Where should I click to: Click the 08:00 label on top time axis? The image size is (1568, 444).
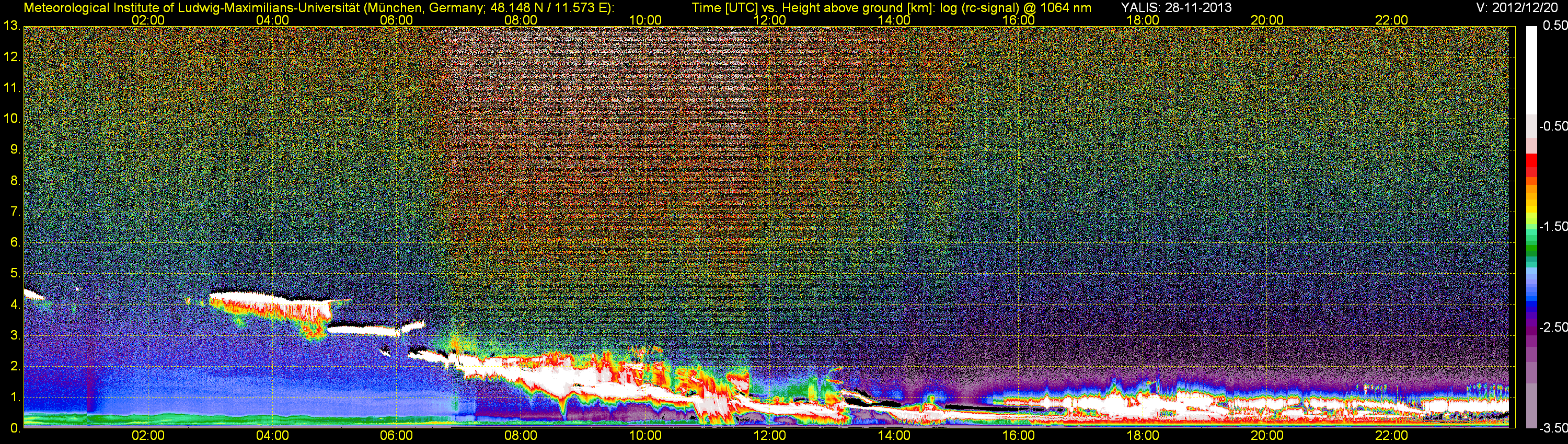[521, 20]
